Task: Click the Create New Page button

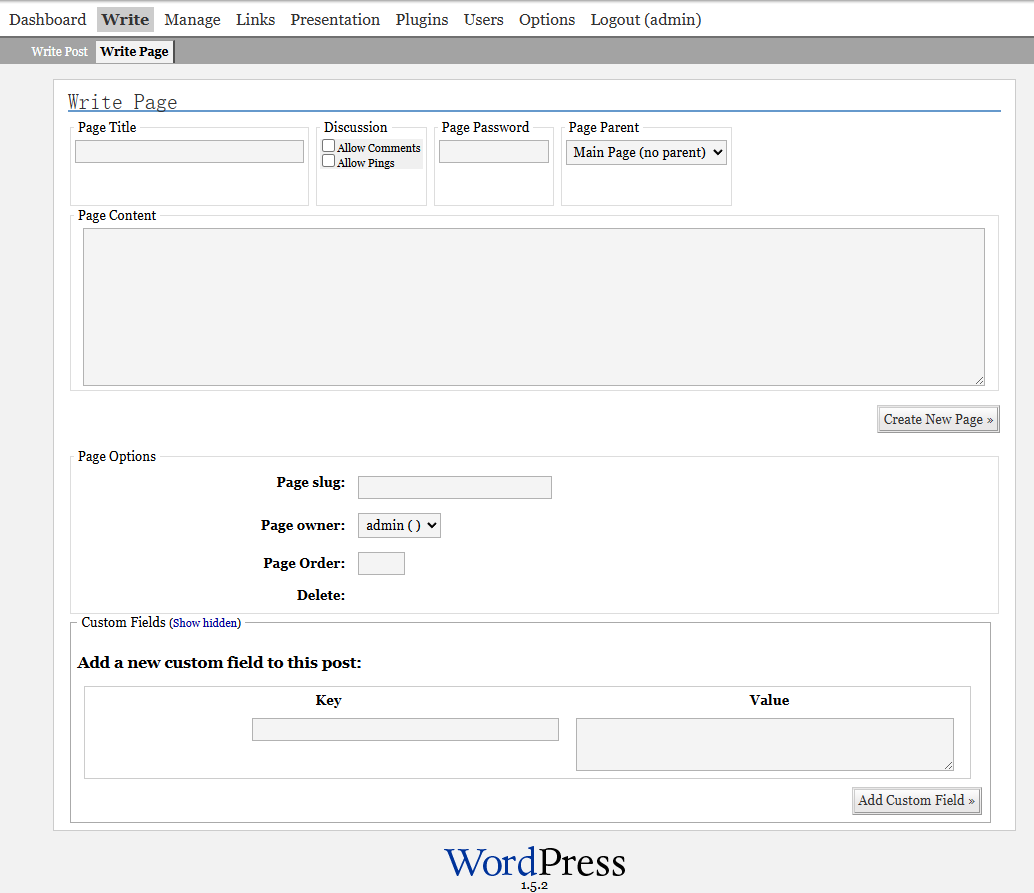Action: tap(938, 419)
